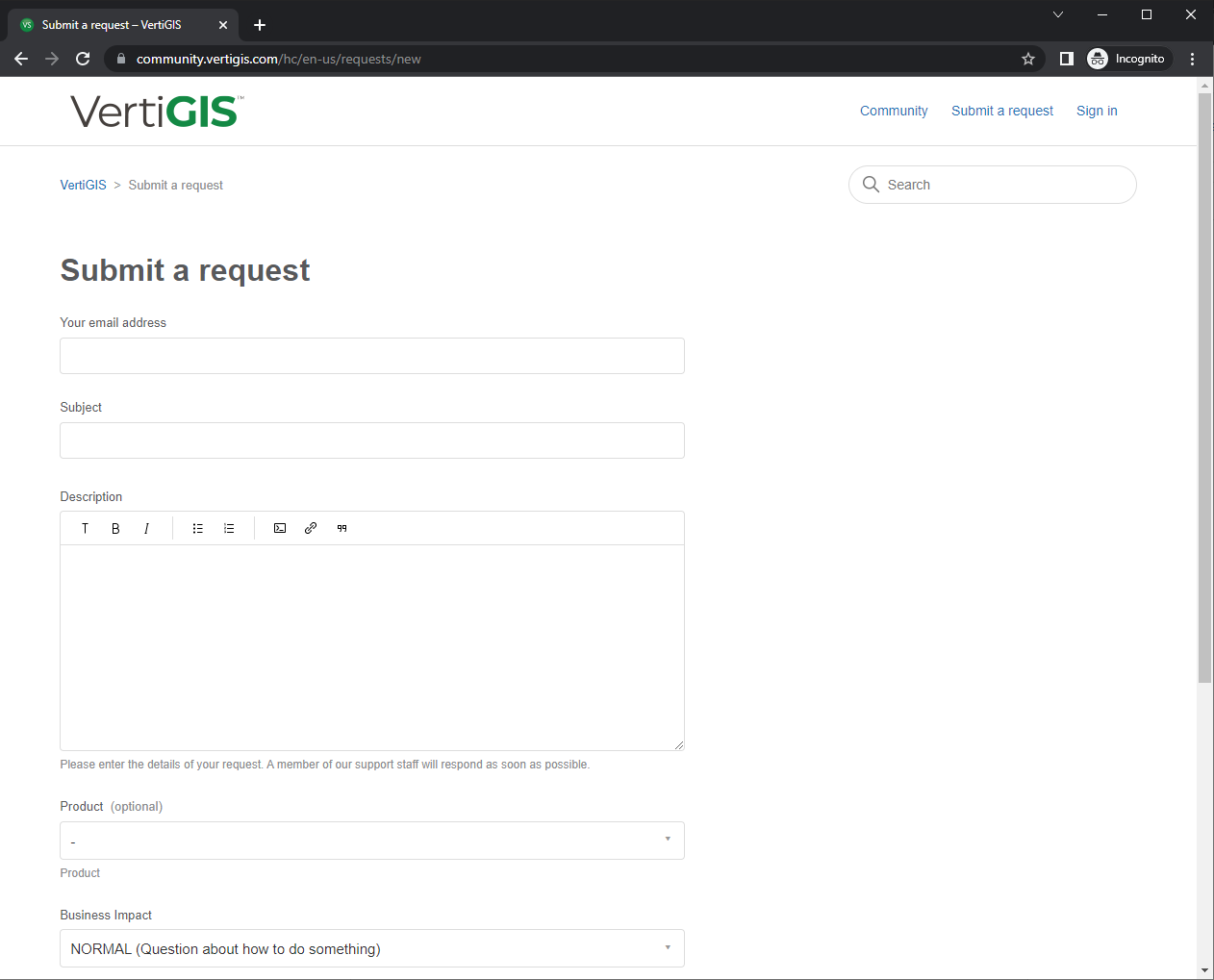The width and height of the screenshot is (1214, 980).
Task: Click the Subject field label
Action: pyautogui.click(x=81, y=407)
